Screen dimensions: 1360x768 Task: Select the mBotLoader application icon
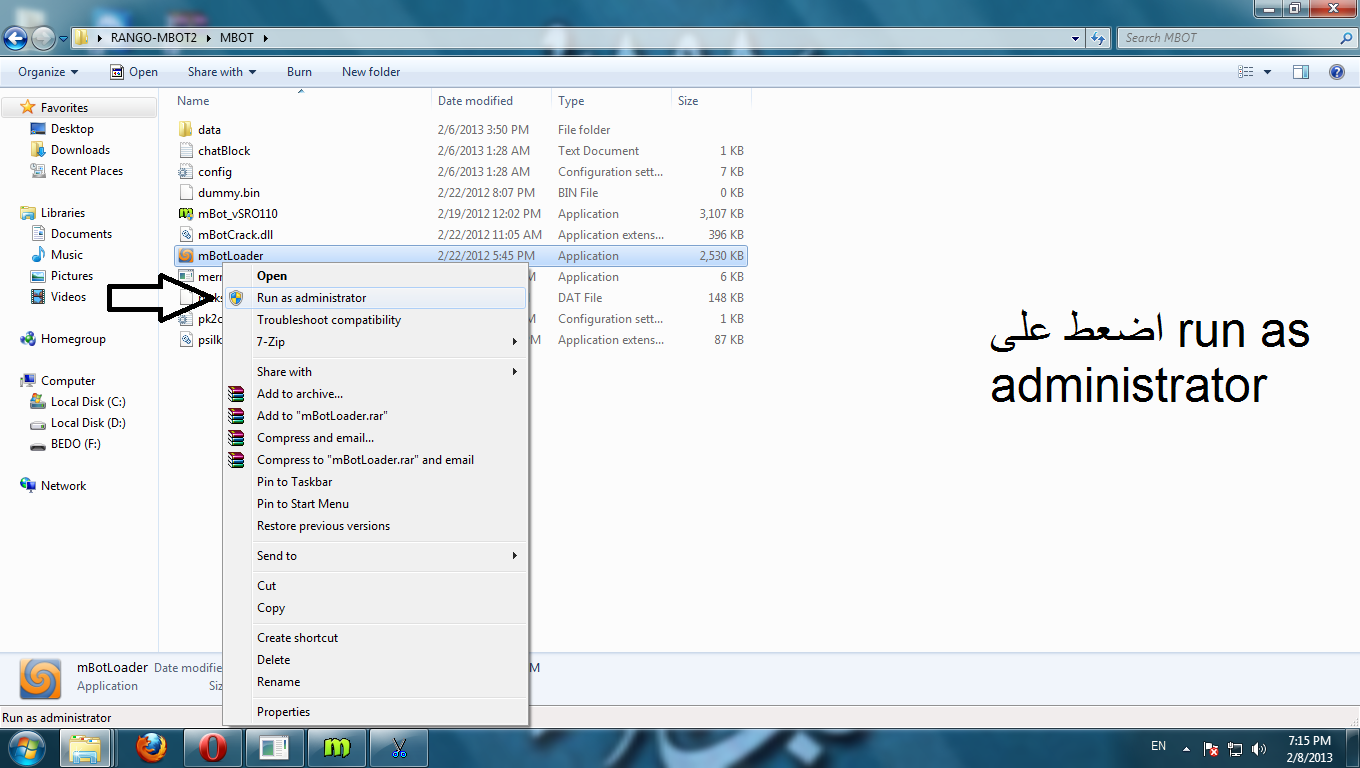[185, 256]
